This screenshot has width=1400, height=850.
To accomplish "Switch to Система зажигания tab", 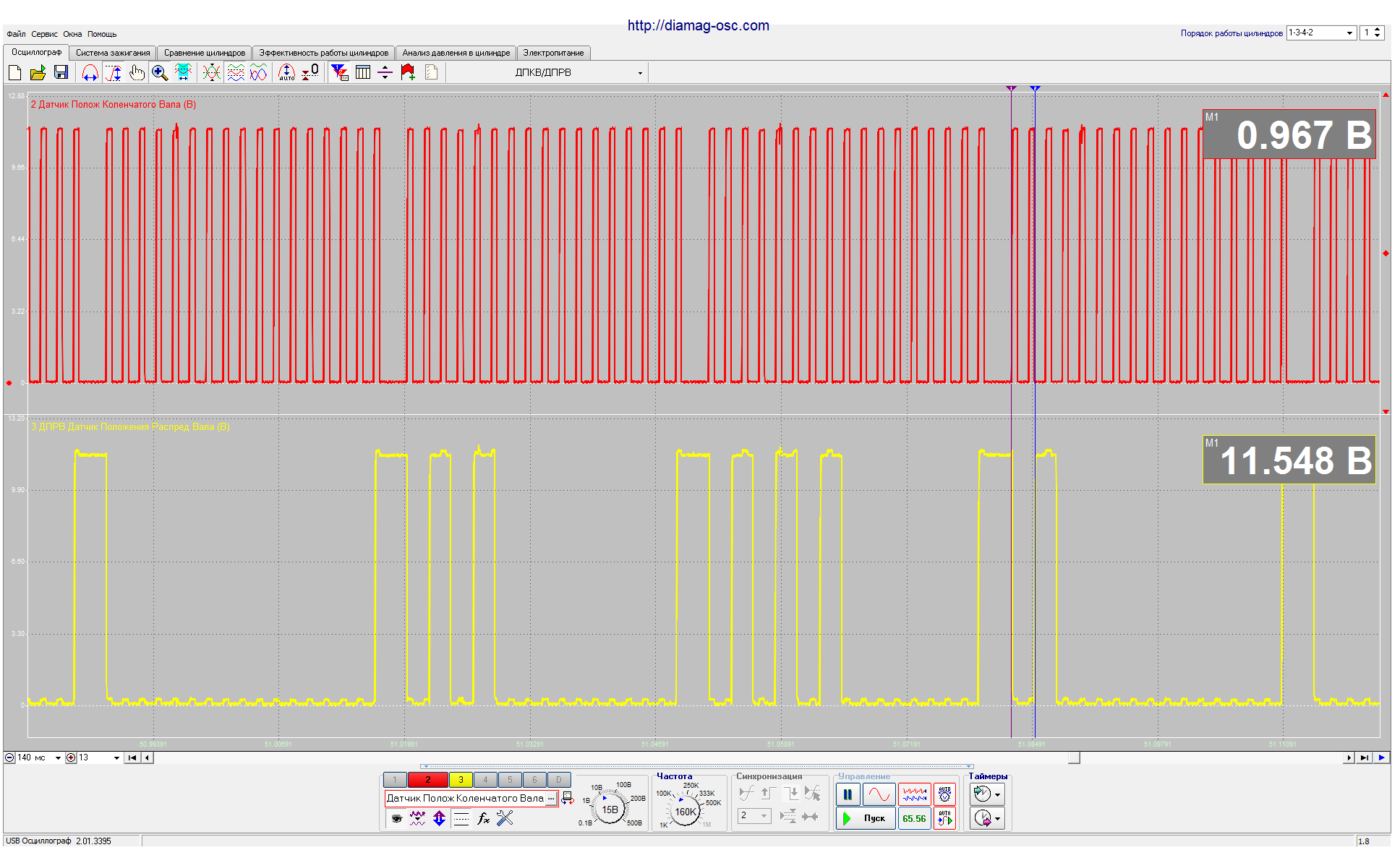I will coord(113,53).
